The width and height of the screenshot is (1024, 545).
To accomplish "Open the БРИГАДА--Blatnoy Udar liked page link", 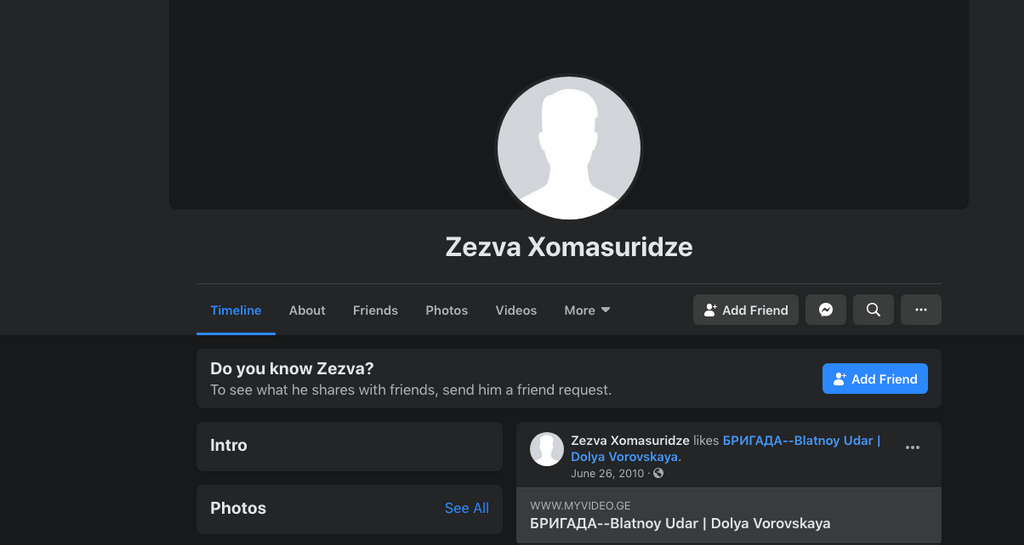I will (726, 448).
